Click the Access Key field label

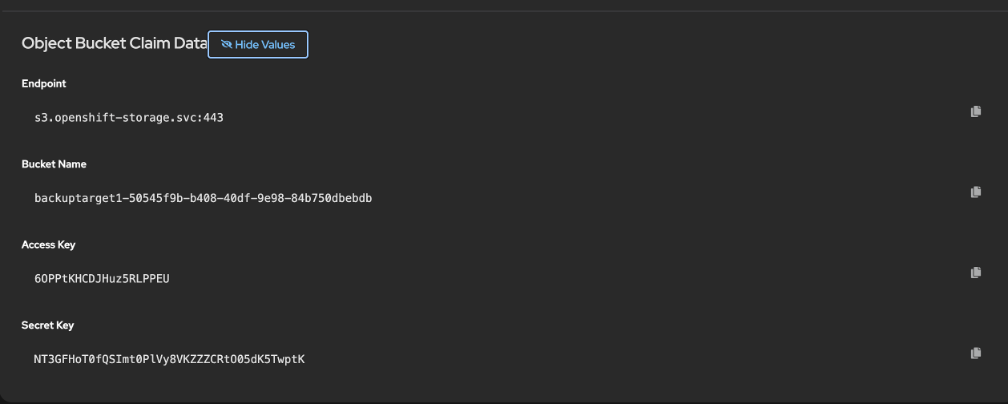pyautogui.click(x=48, y=244)
